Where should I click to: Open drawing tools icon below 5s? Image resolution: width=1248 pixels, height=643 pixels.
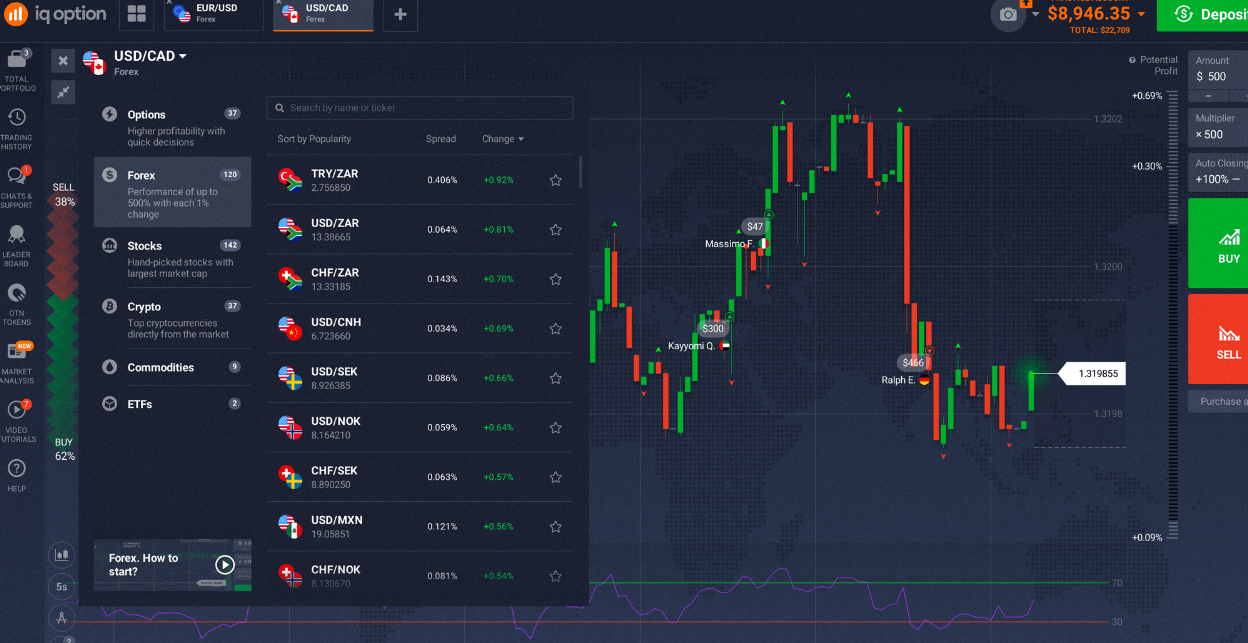[x=62, y=618]
